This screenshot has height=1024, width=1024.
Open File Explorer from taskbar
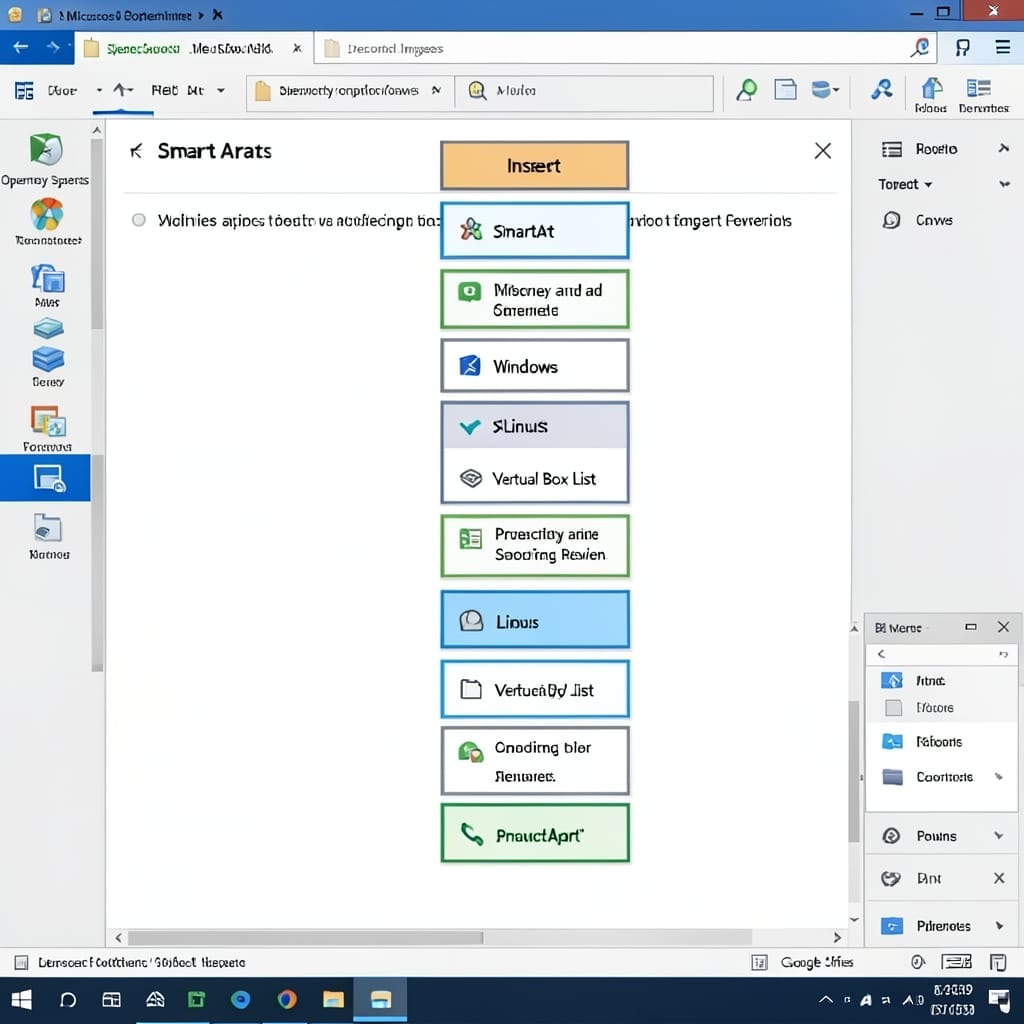pyautogui.click(x=333, y=1000)
